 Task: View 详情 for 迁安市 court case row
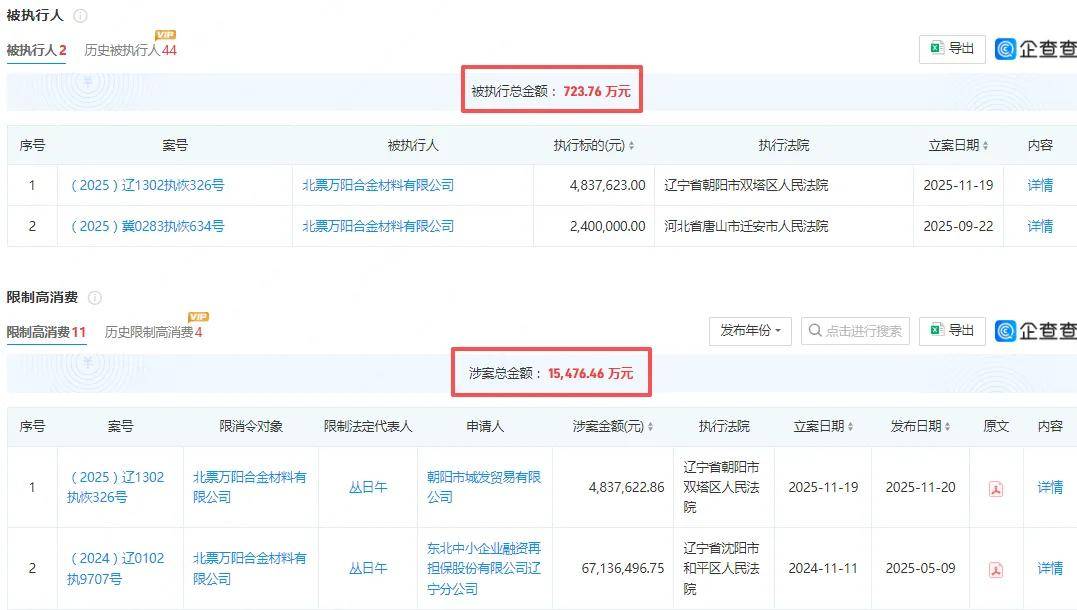click(x=1040, y=226)
